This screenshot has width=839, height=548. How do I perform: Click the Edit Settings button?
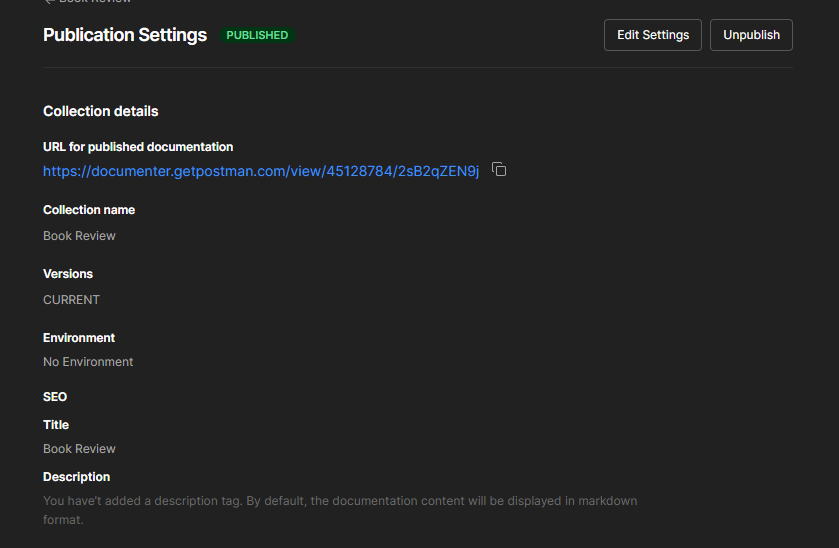click(653, 35)
